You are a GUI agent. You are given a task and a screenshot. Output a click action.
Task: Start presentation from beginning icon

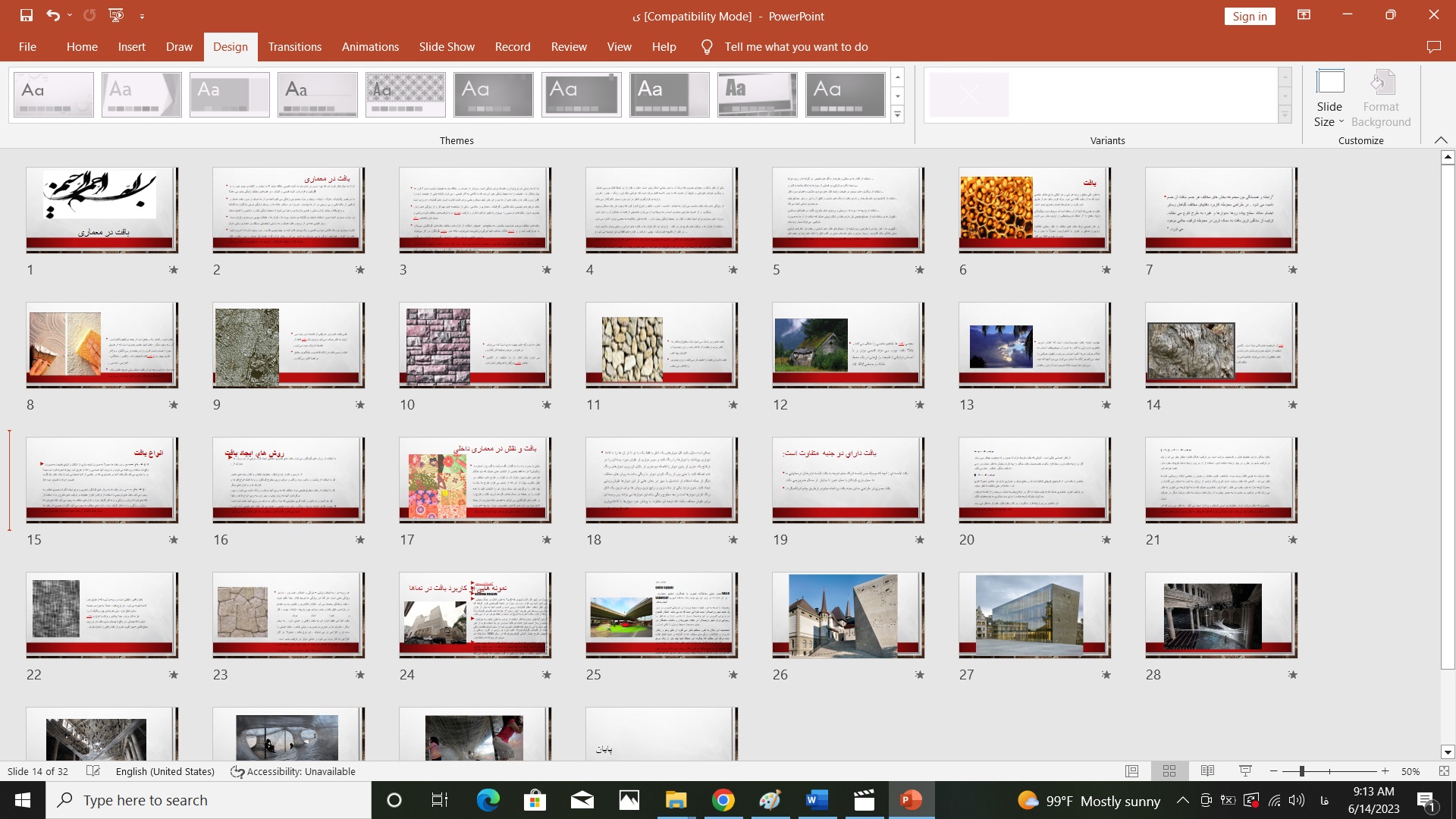116,15
